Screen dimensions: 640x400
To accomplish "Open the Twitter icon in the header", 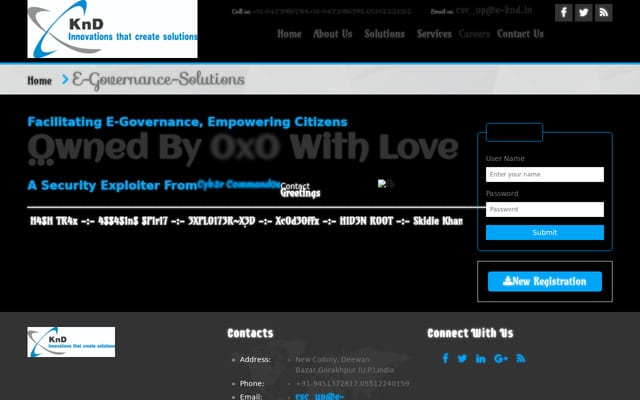I will pos(583,13).
